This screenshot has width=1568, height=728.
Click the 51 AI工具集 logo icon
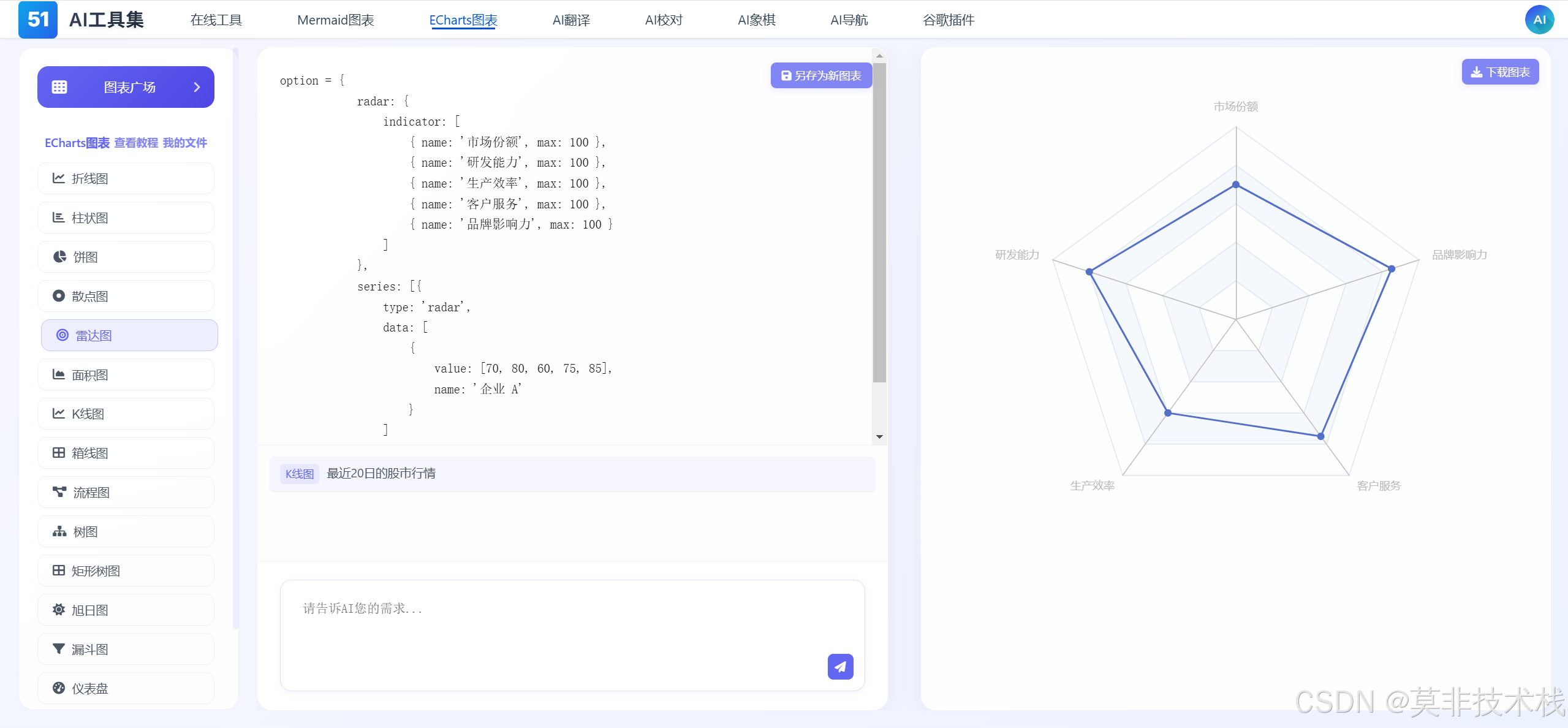[x=38, y=20]
